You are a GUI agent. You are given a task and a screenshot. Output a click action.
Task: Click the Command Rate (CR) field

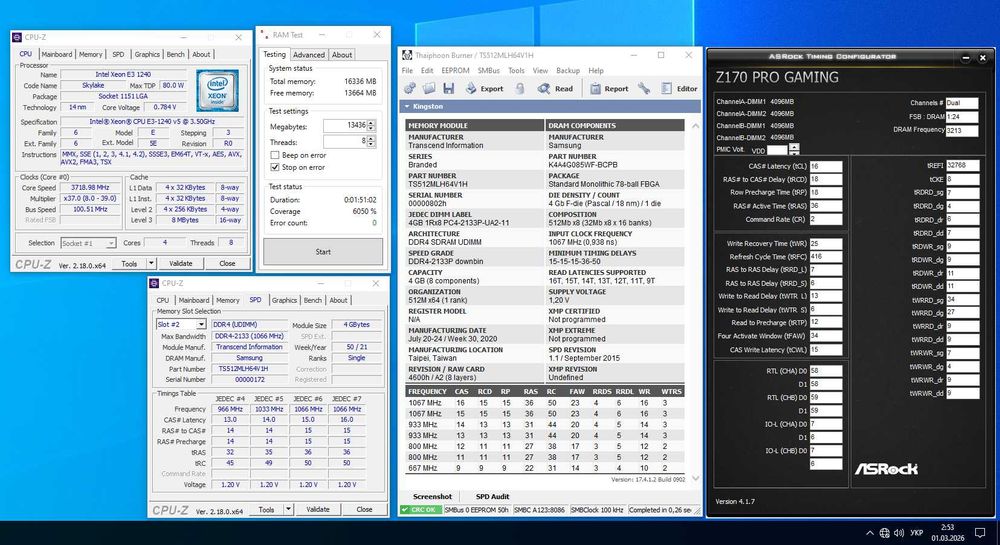tap(826, 219)
